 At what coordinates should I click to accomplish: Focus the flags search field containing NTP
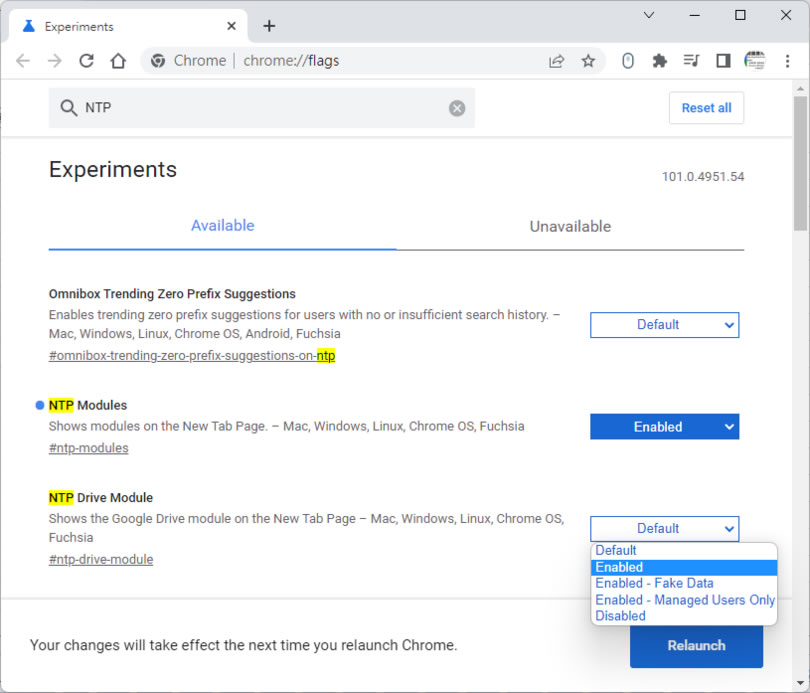262,107
